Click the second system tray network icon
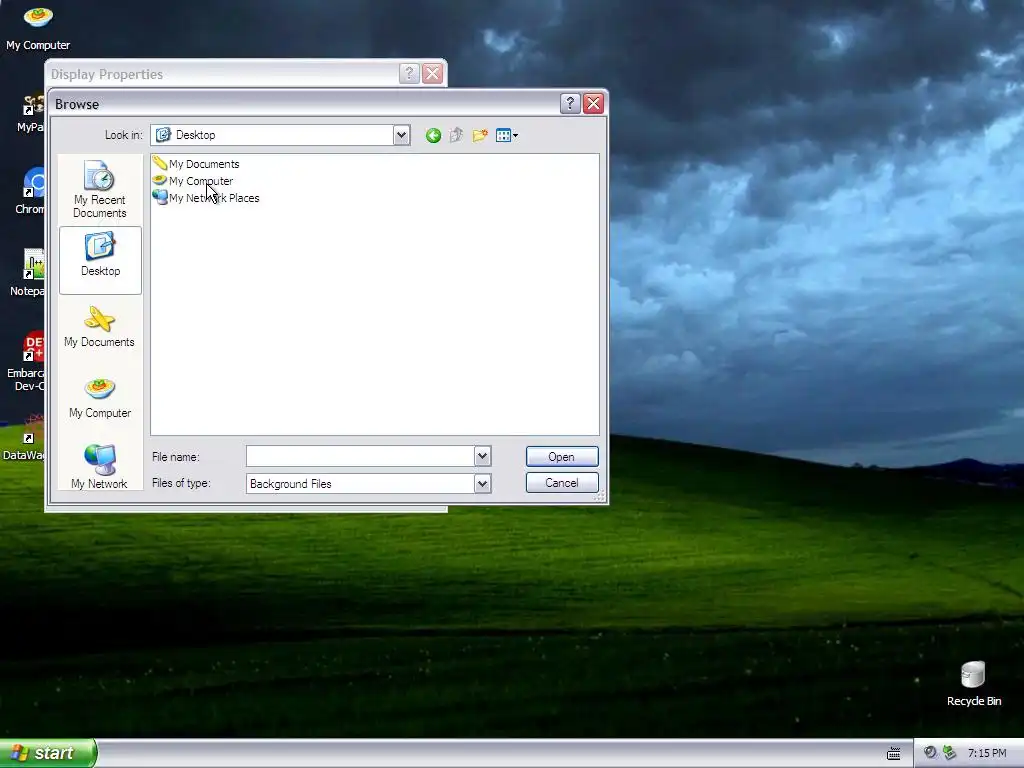The image size is (1024, 768). [x=950, y=753]
